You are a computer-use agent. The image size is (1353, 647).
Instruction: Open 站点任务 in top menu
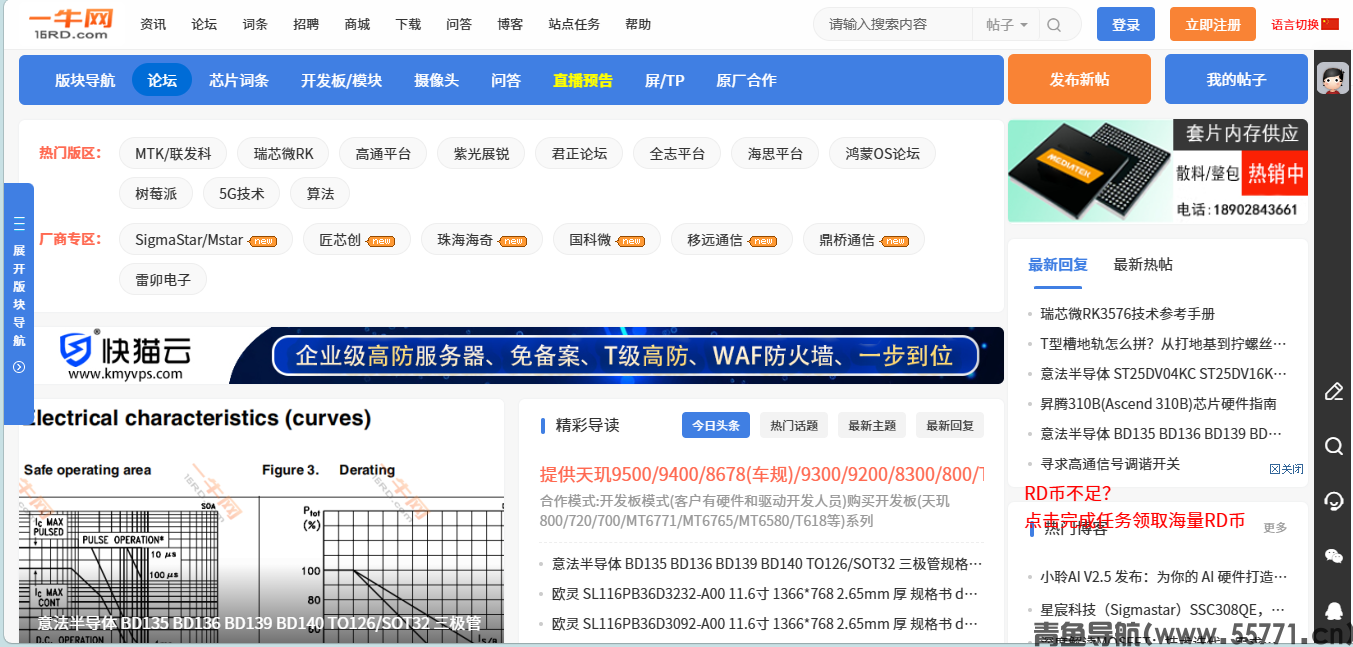tap(574, 24)
